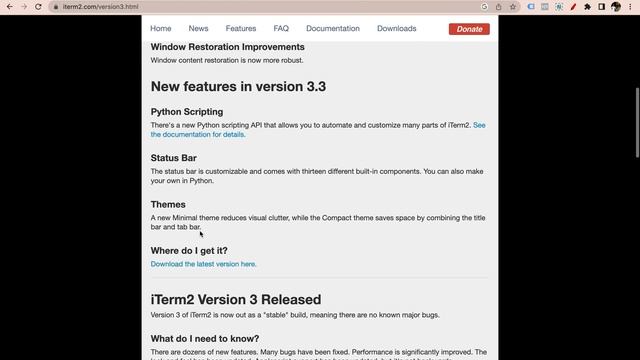Screen dimensions: 640x360
Task: Click the browser forward arrow
Action: tap(24, 7)
